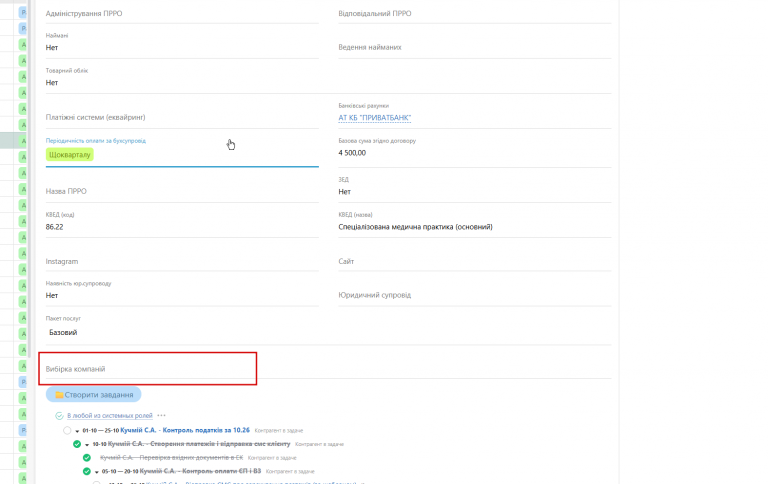Collapse the Контроль оплати ЄП і ВЗ subtasks
This screenshot has width=768, height=484.
[96, 472]
